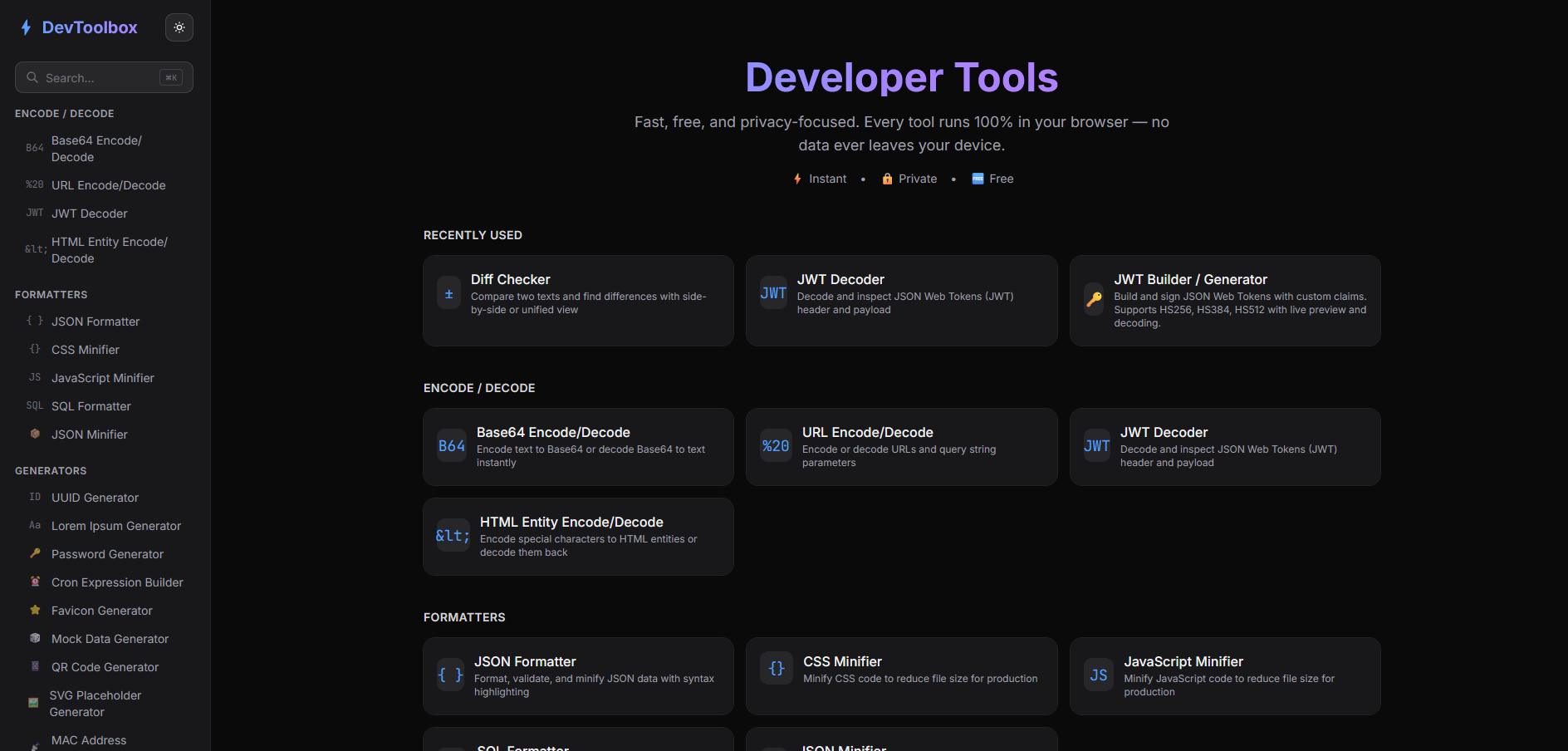Open the Diff Checker card
The image size is (1568, 751).
pos(577,301)
